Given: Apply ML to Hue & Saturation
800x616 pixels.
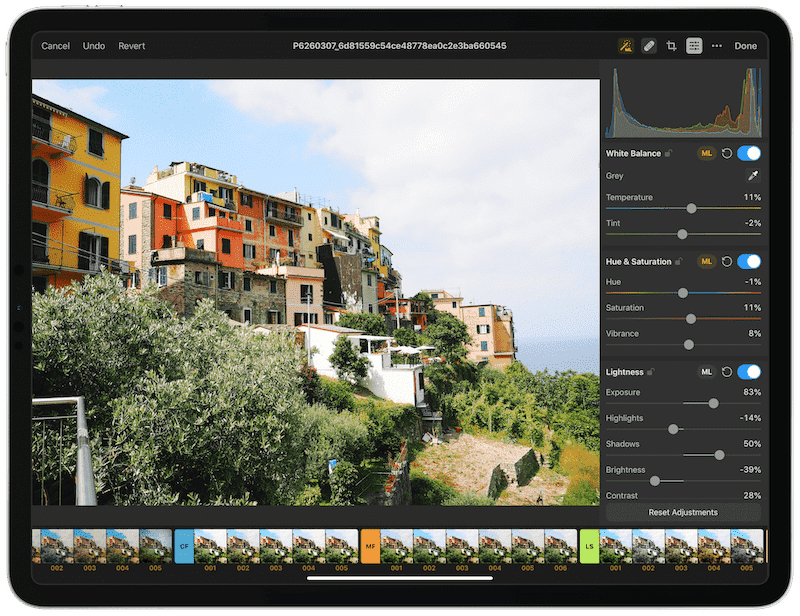Looking at the screenshot, I should click(x=707, y=262).
